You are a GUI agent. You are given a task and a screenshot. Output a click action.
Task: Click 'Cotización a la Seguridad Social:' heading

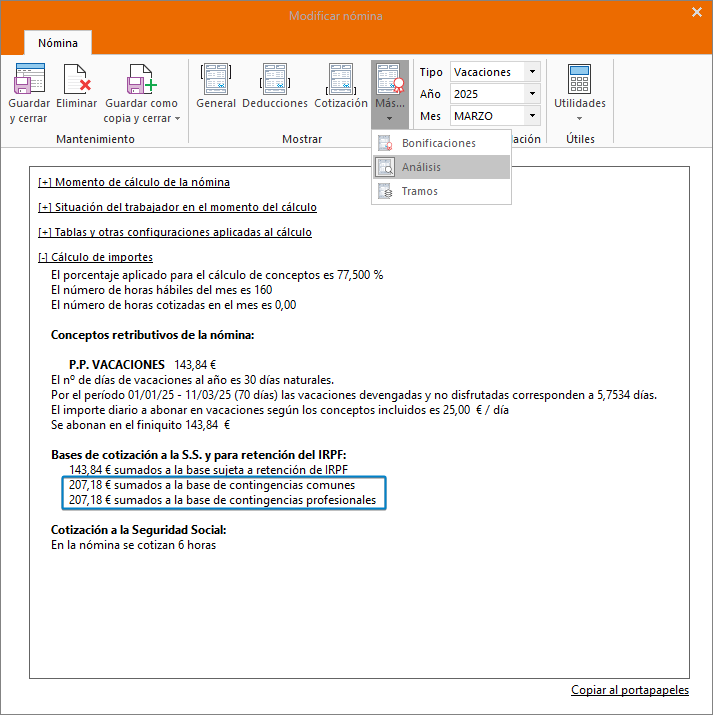(x=139, y=530)
